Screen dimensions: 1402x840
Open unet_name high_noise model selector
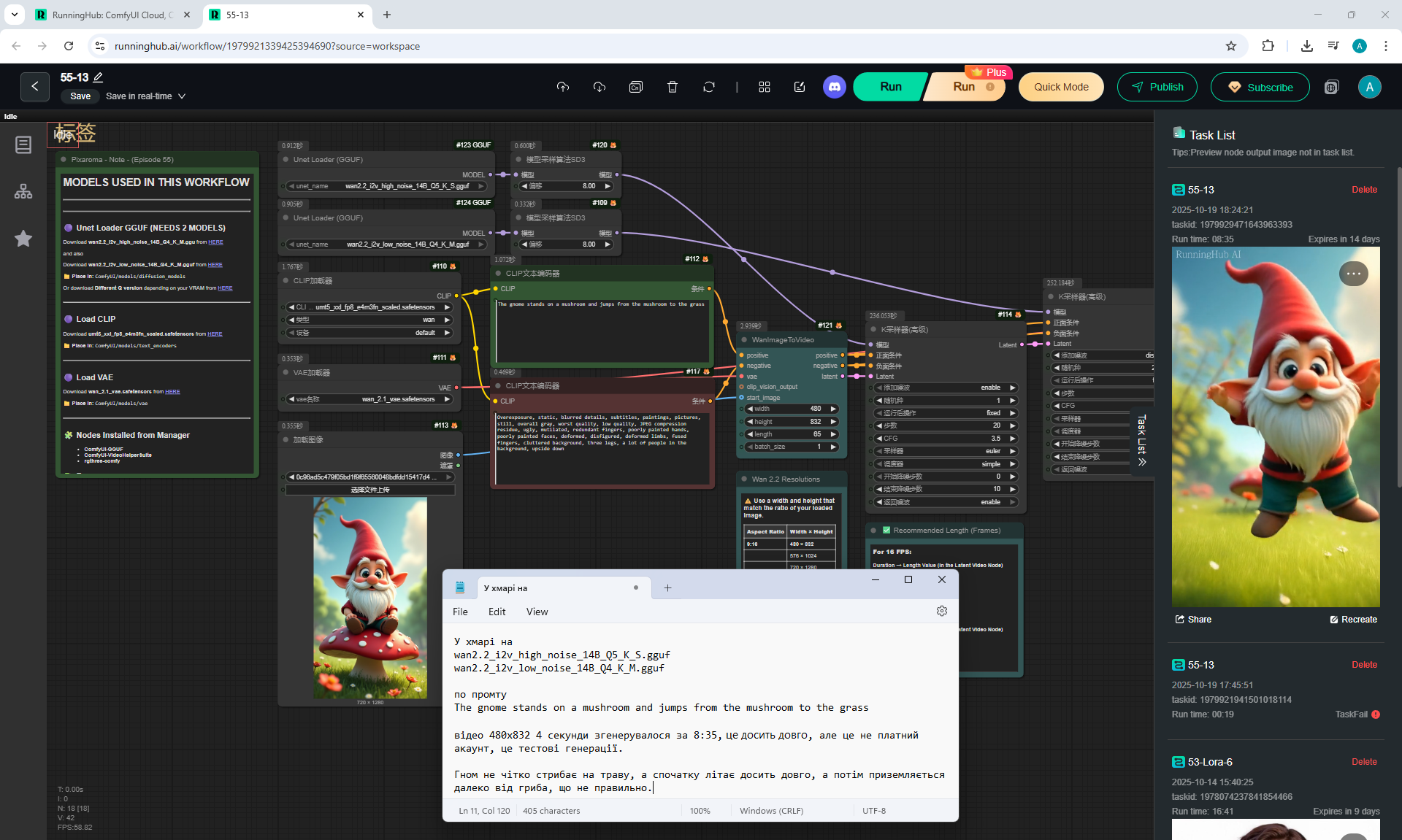[x=387, y=186]
